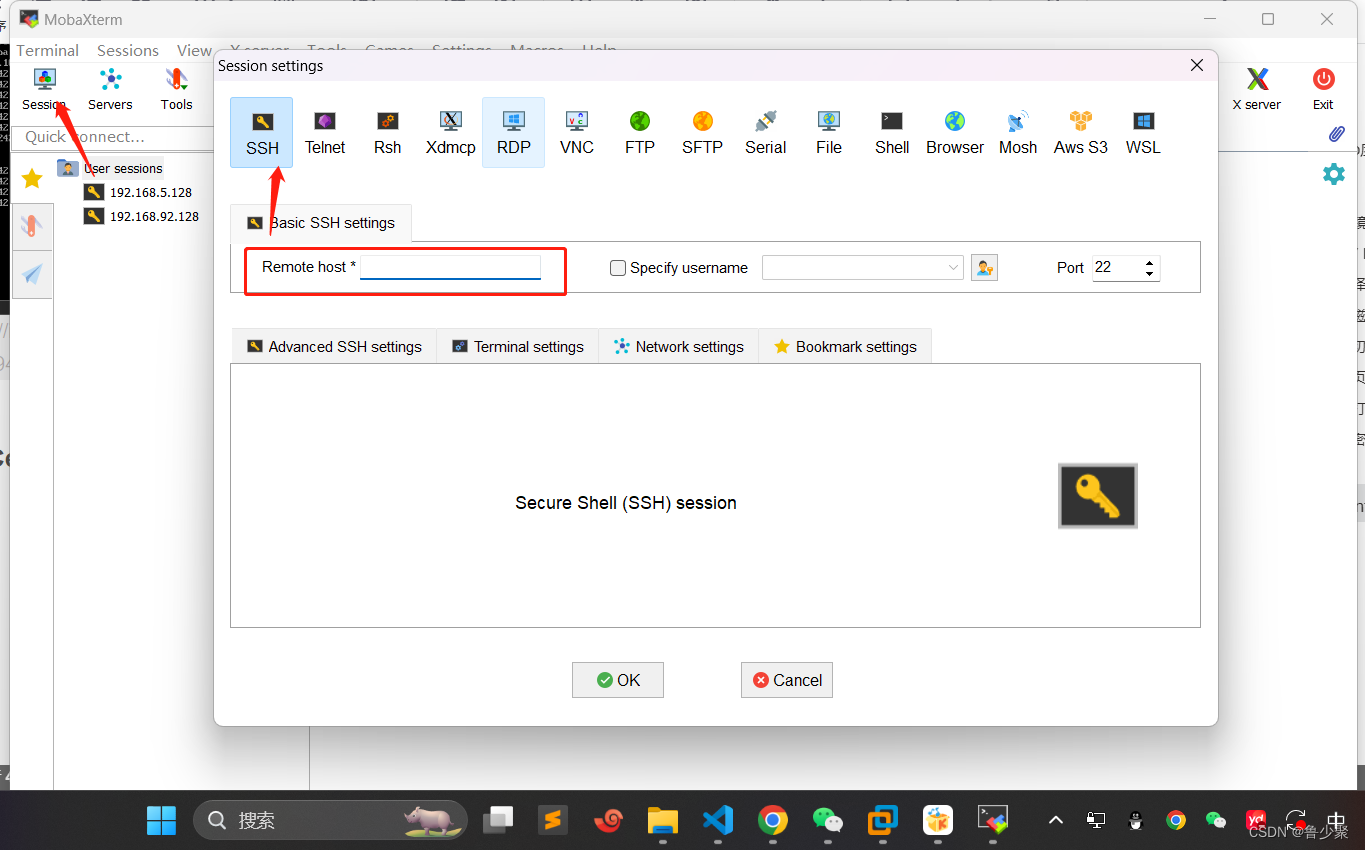The image size is (1365, 850).
Task: Confirm with the OK button
Action: [618, 680]
